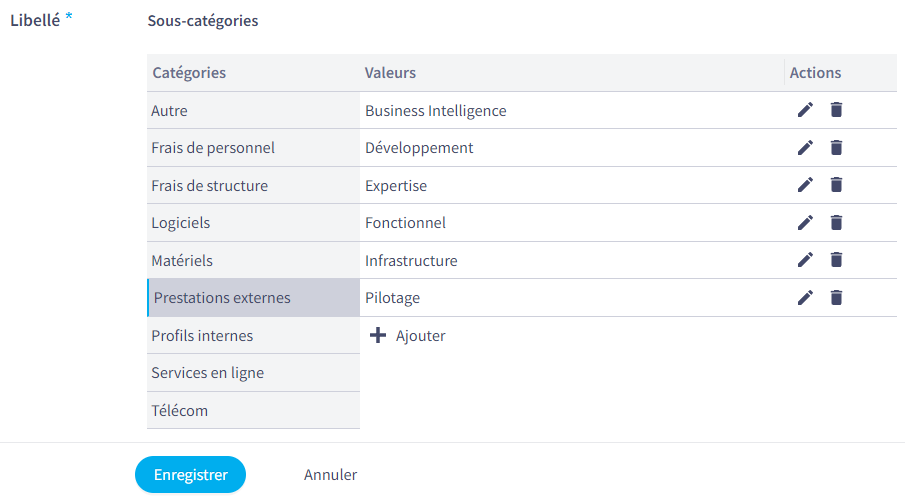This screenshot has width=905, height=501.
Task: Edit the Fonctionnel value
Action: [x=805, y=222]
